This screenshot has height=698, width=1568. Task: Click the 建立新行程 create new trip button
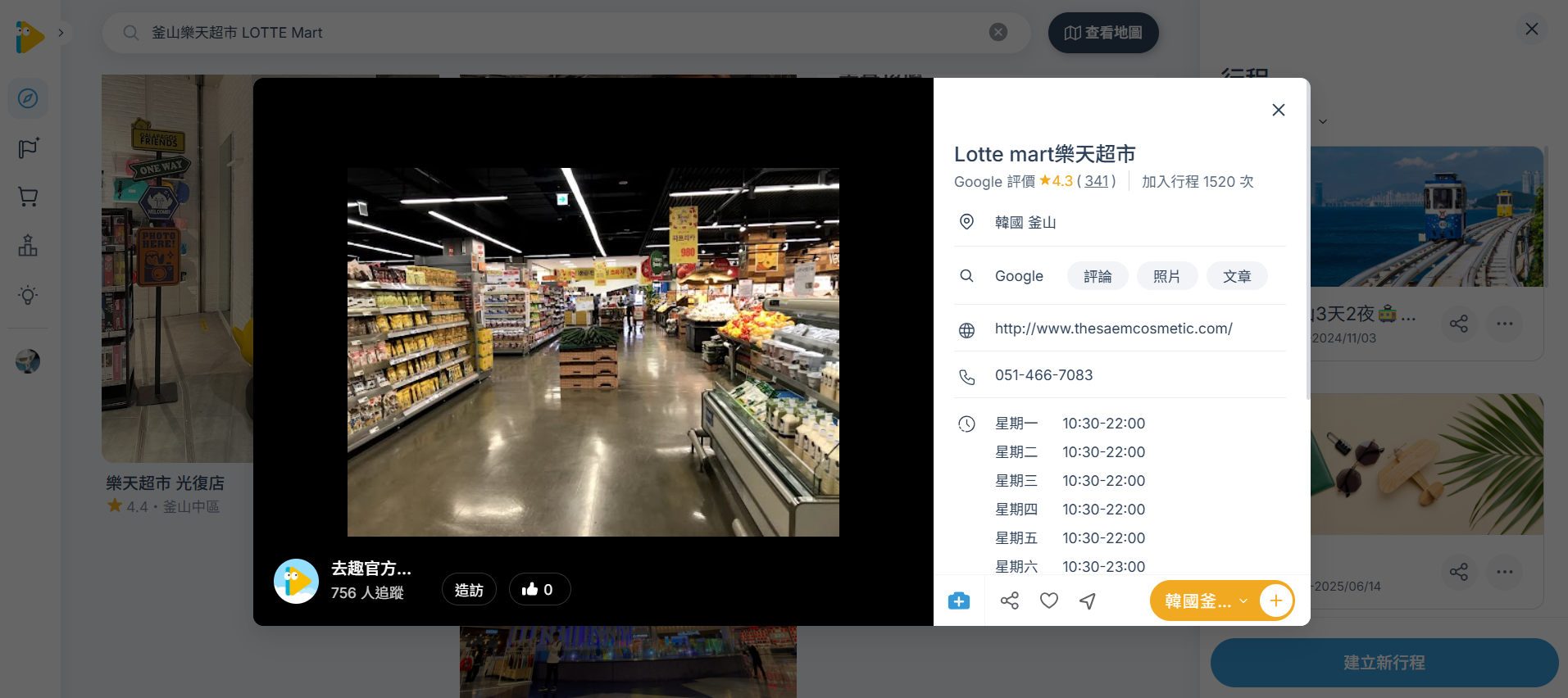tap(1384, 663)
